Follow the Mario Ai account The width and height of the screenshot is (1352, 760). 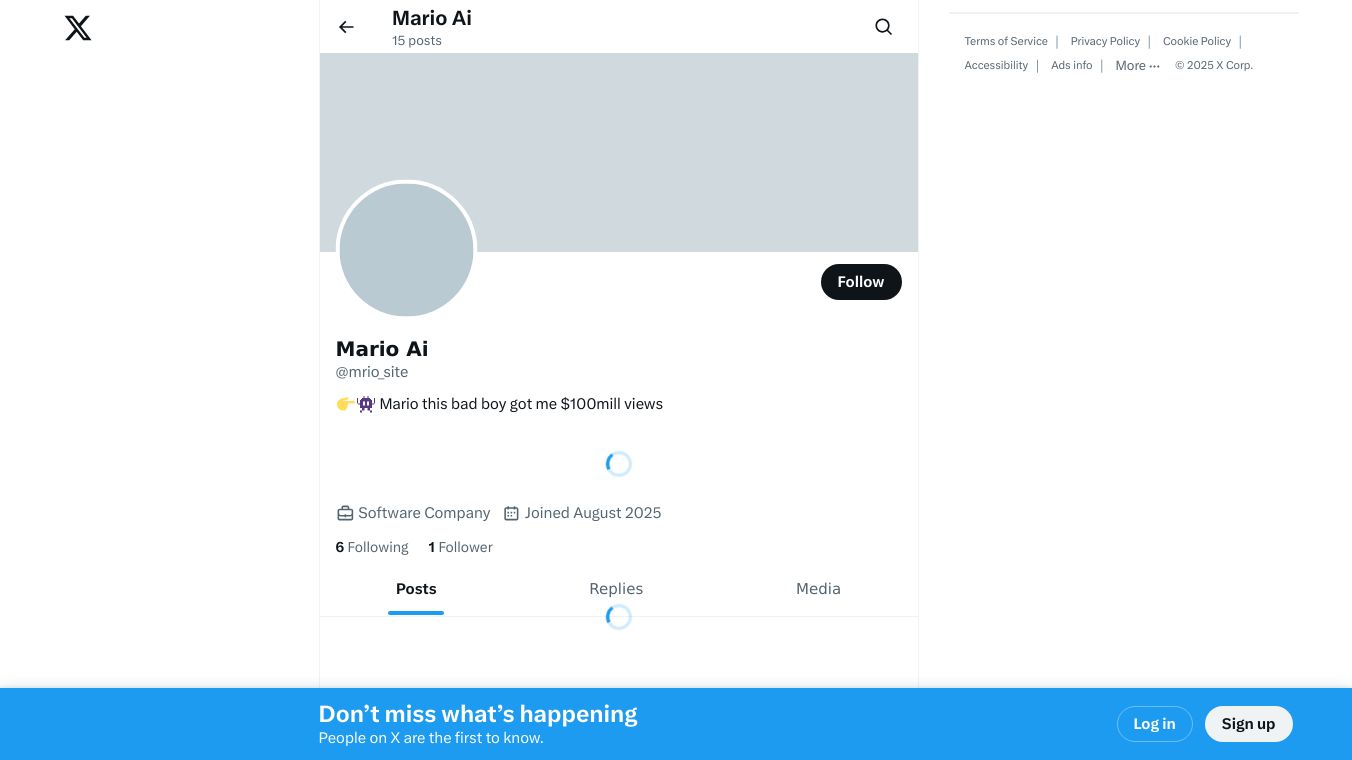click(860, 282)
